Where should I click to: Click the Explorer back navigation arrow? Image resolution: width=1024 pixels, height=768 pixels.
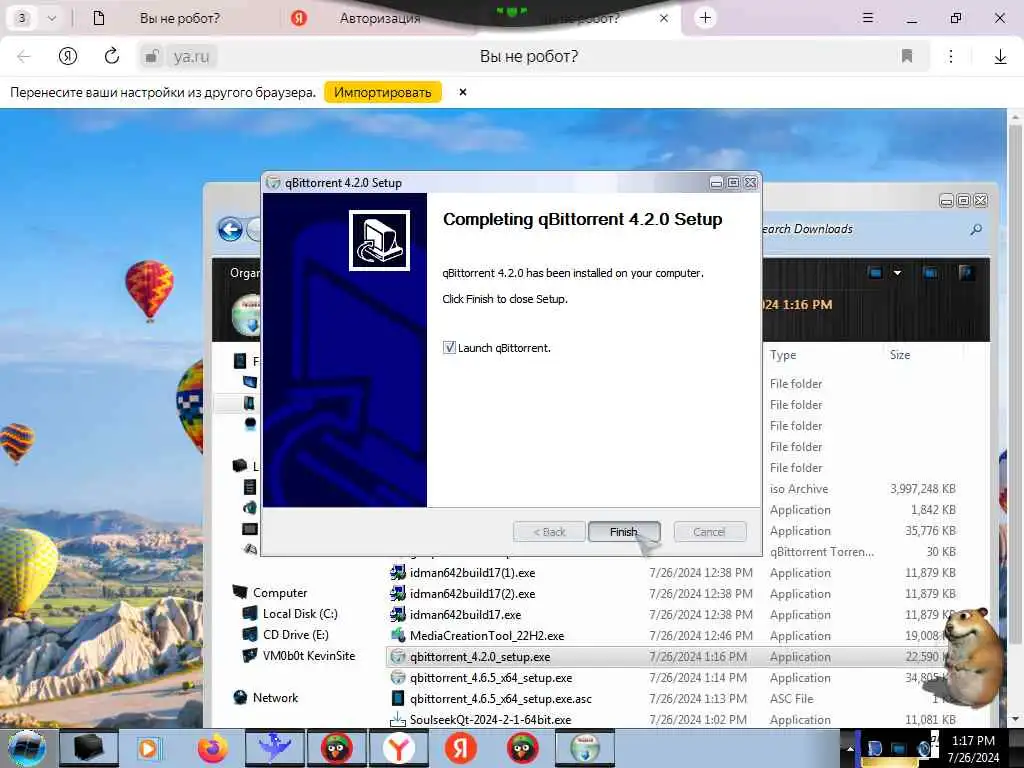[231, 229]
